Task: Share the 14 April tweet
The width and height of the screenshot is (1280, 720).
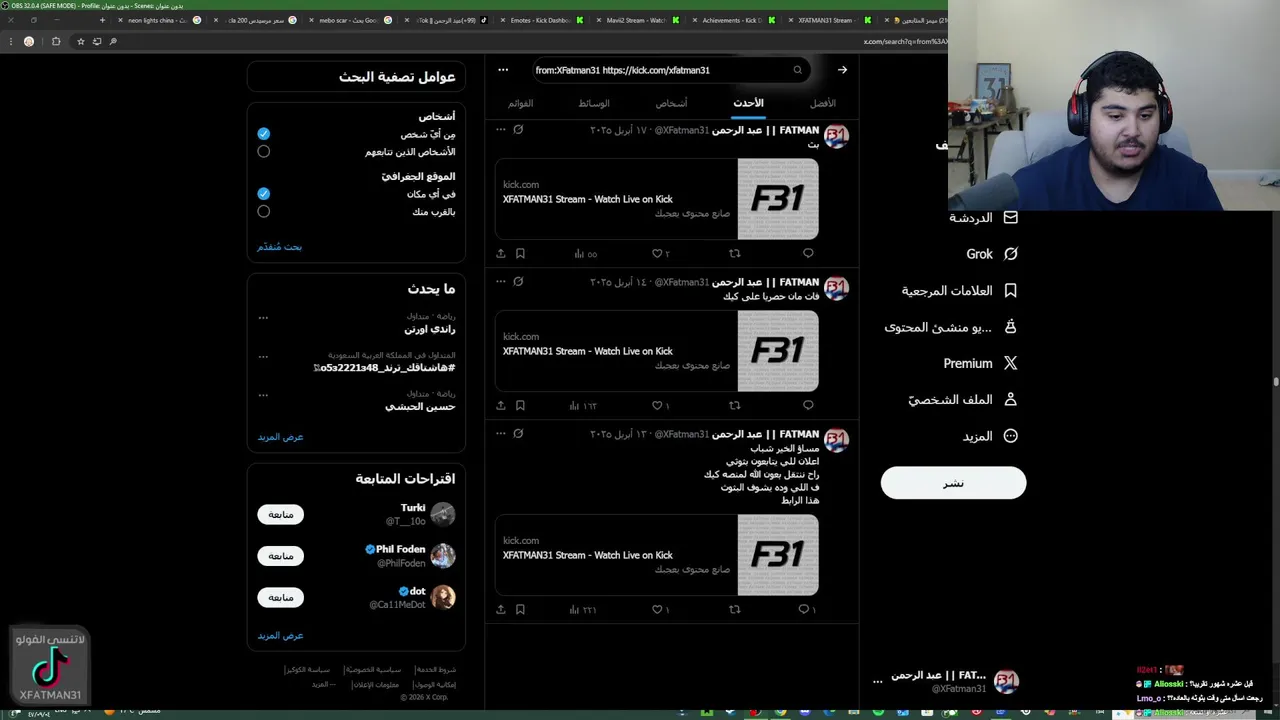Action: [501, 405]
